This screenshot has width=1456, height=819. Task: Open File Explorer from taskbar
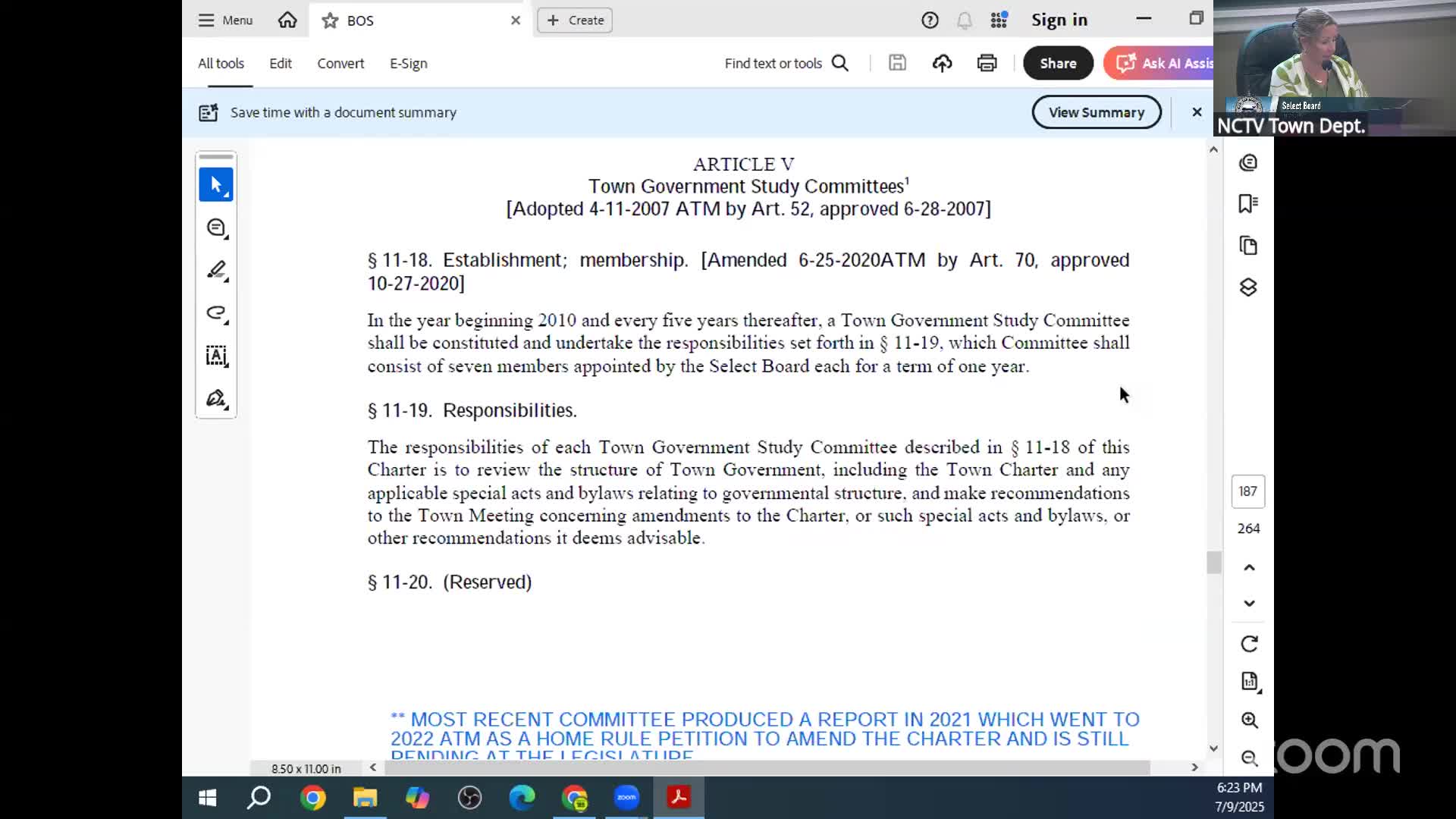pos(365,798)
